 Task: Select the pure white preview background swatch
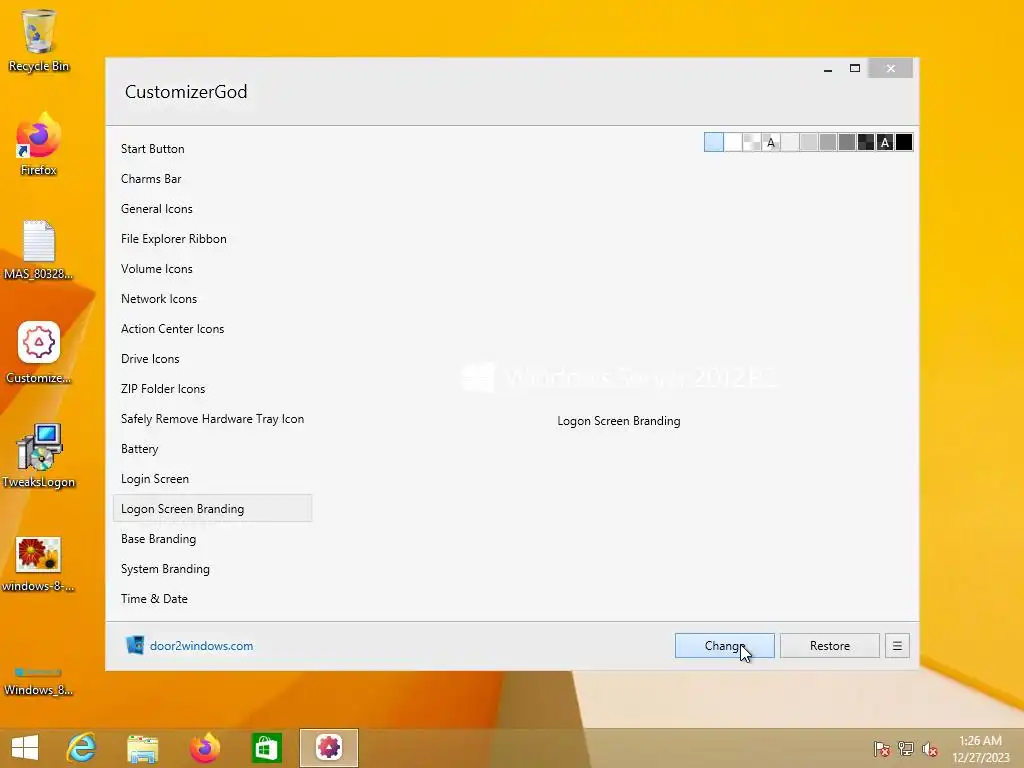[733, 142]
